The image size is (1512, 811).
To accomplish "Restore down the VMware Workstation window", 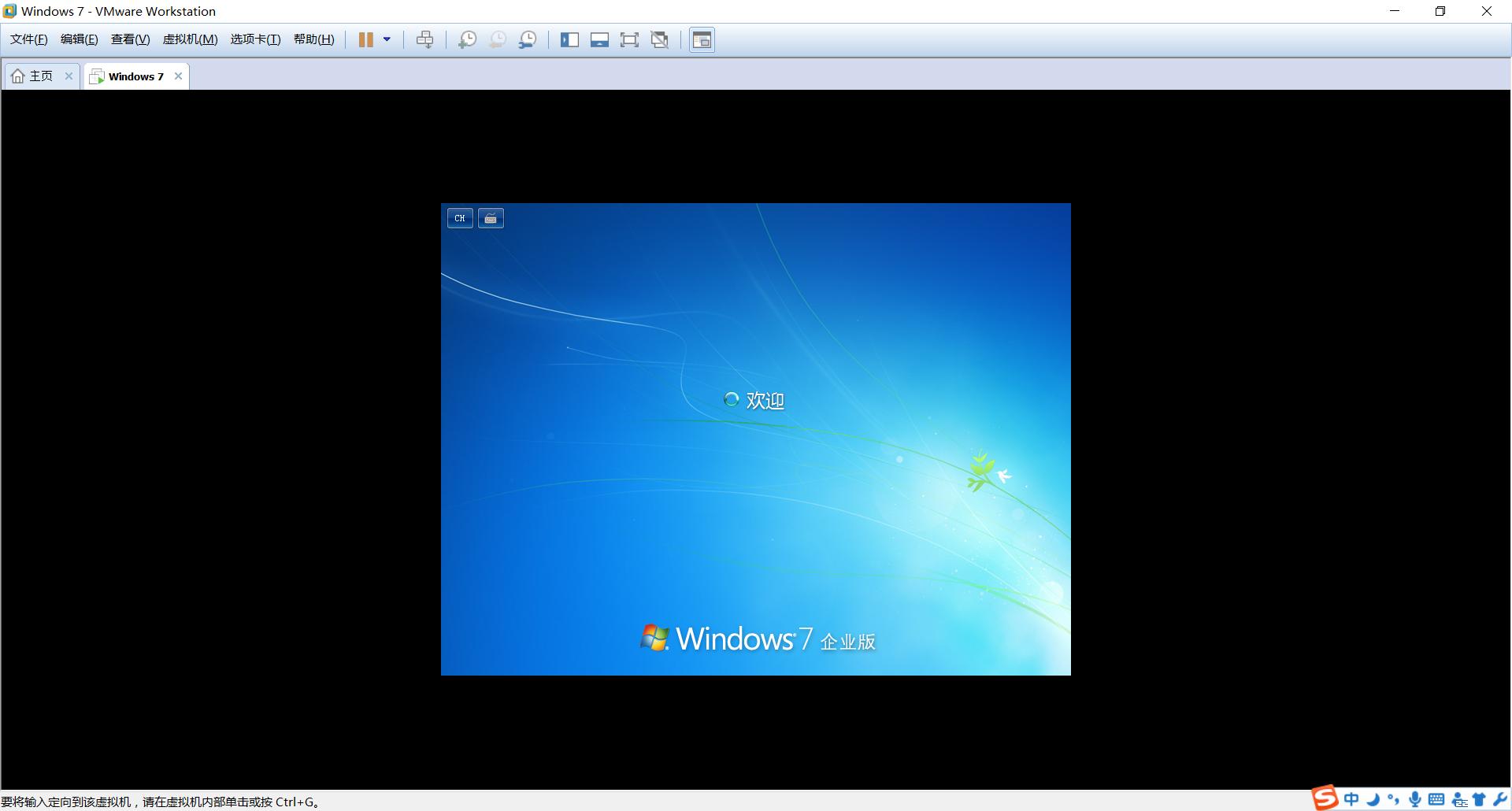I will (1440, 11).
